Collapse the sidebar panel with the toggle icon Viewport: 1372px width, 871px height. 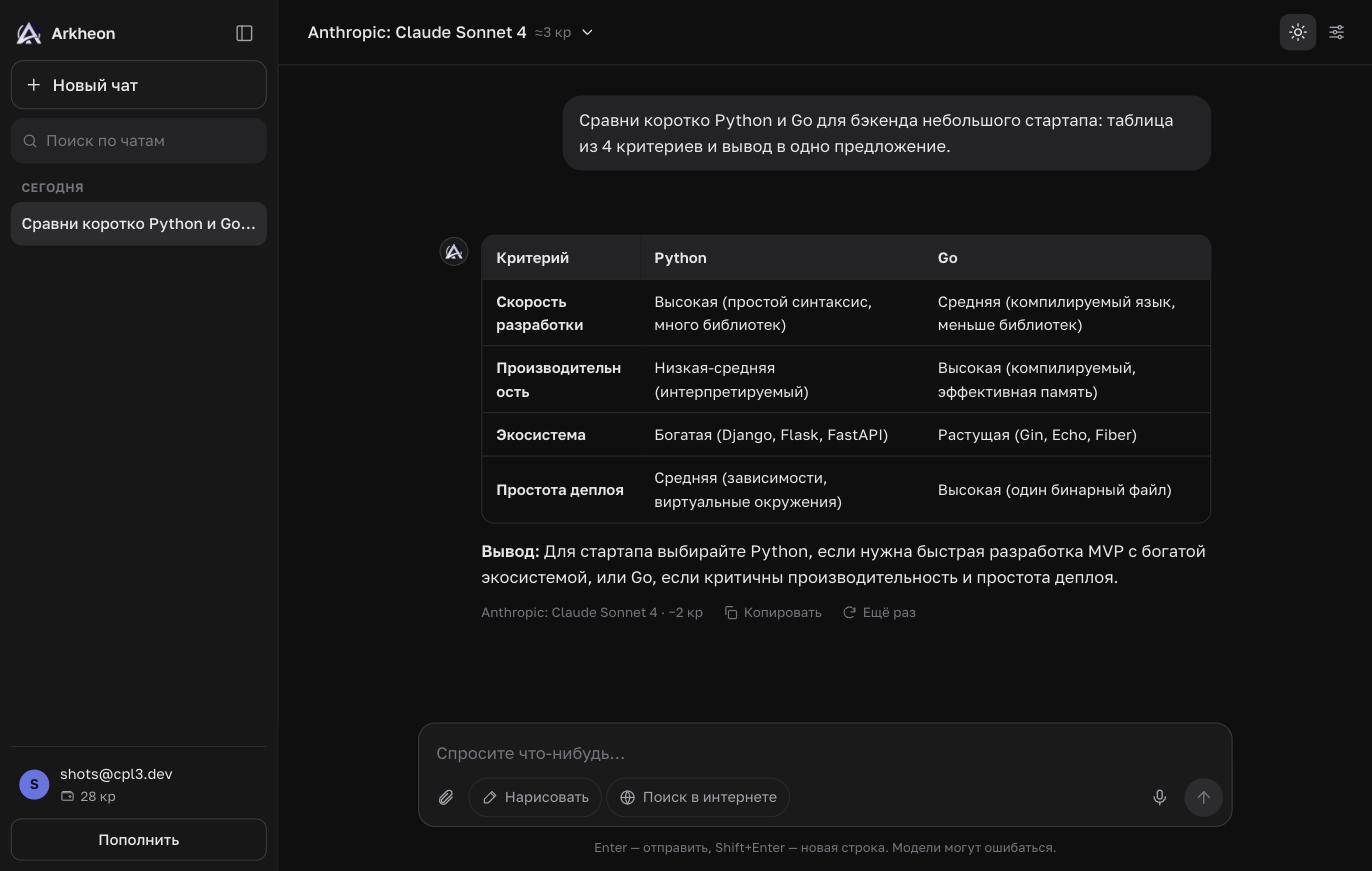pos(244,33)
